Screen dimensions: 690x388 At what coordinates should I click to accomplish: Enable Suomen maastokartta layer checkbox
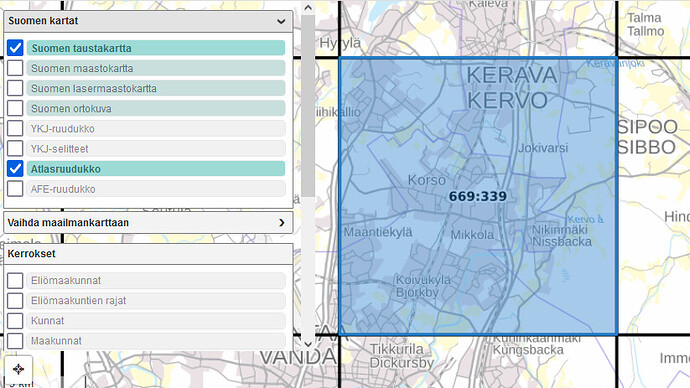[15, 68]
